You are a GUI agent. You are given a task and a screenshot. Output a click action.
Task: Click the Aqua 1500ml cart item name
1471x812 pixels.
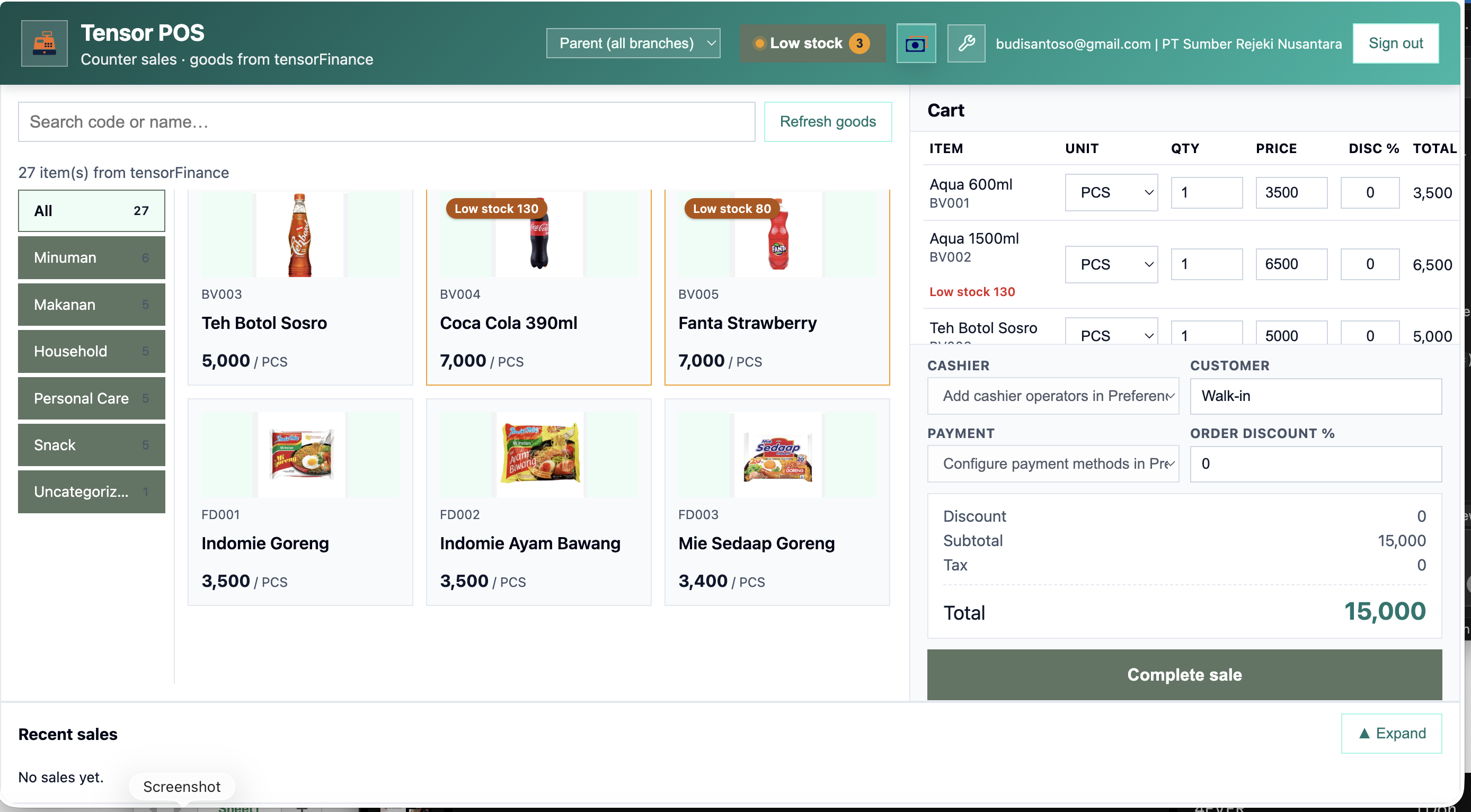coord(973,238)
